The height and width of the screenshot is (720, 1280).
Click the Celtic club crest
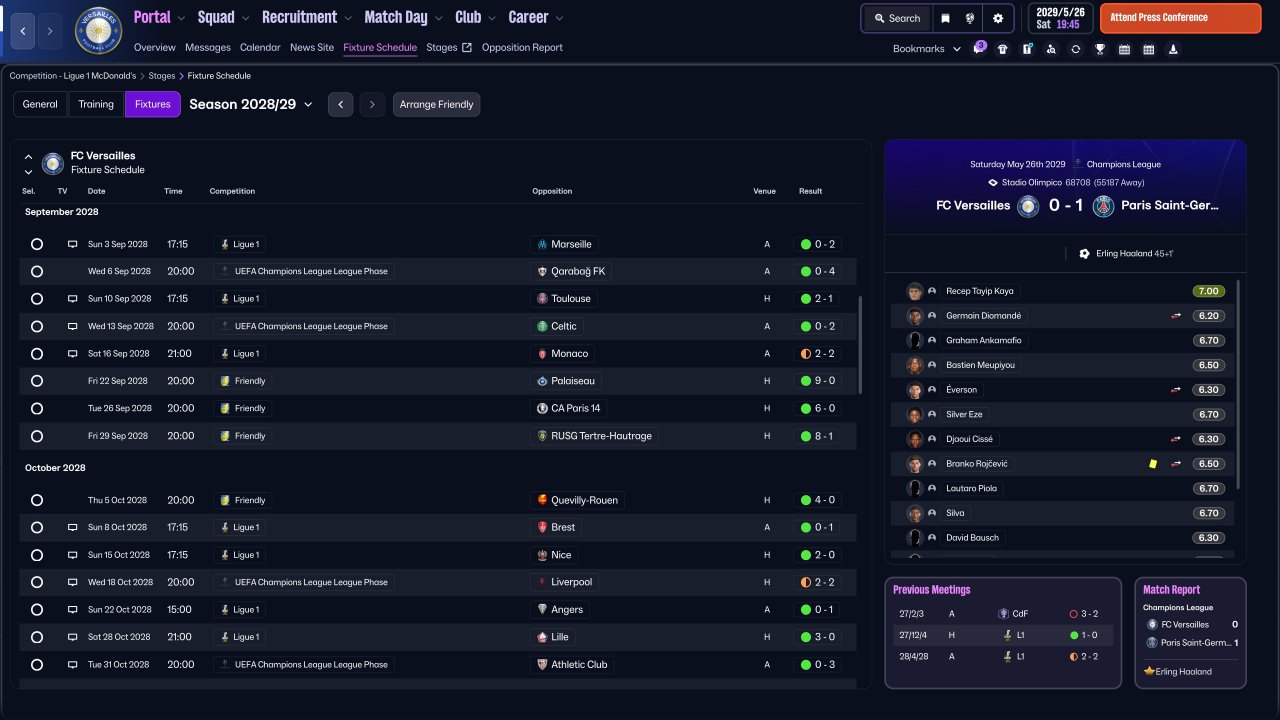(x=542, y=326)
